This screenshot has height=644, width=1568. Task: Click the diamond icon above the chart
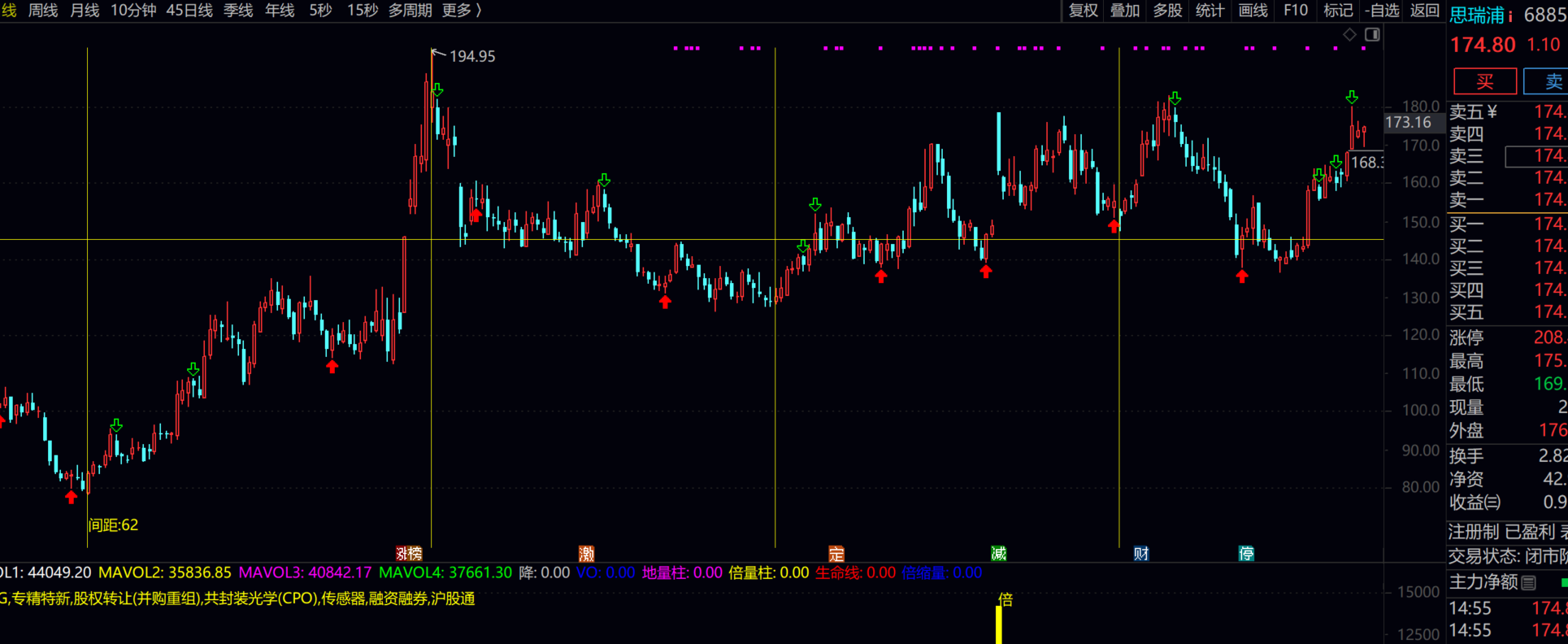click(1349, 34)
